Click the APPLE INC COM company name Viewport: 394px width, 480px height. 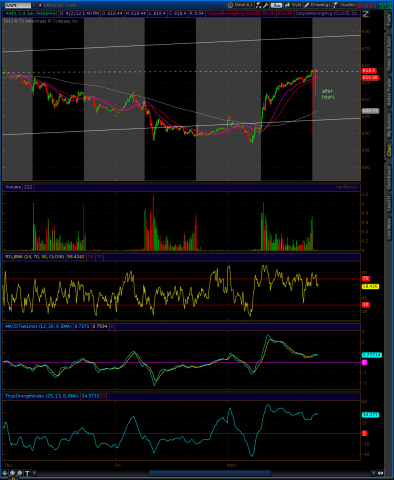tap(60, 5)
